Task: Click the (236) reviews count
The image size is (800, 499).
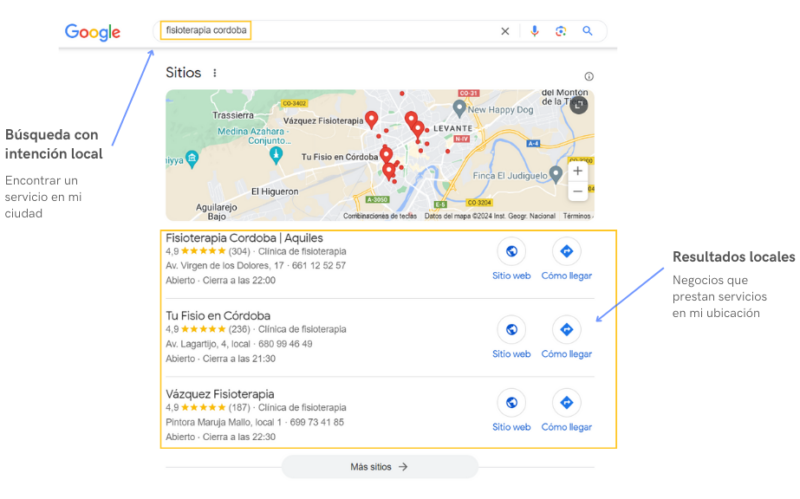Action: (239, 330)
